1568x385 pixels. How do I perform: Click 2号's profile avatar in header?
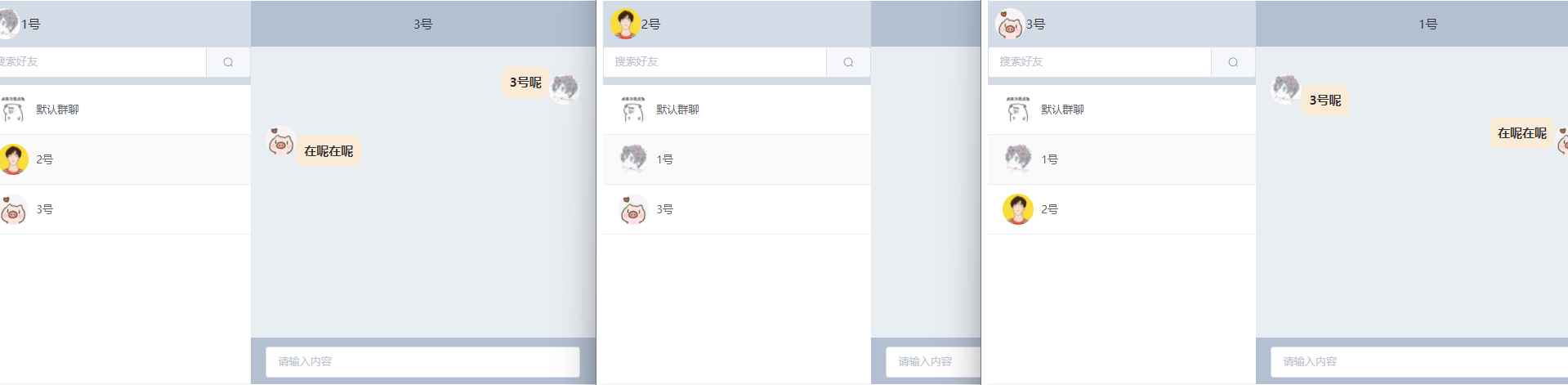click(x=625, y=24)
